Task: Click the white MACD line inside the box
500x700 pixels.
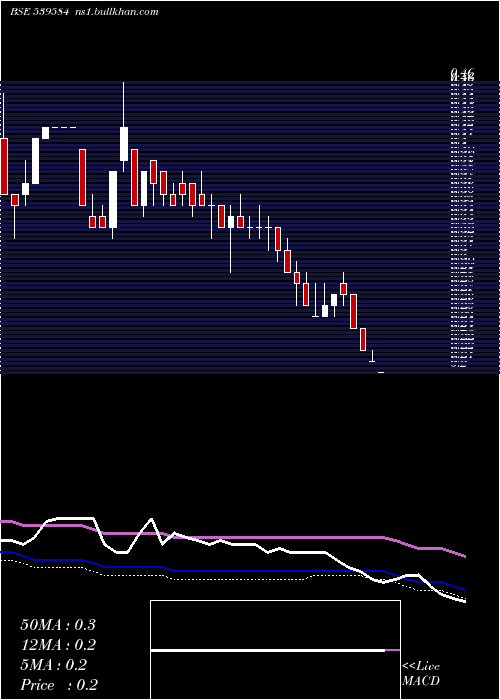Action: point(268,650)
